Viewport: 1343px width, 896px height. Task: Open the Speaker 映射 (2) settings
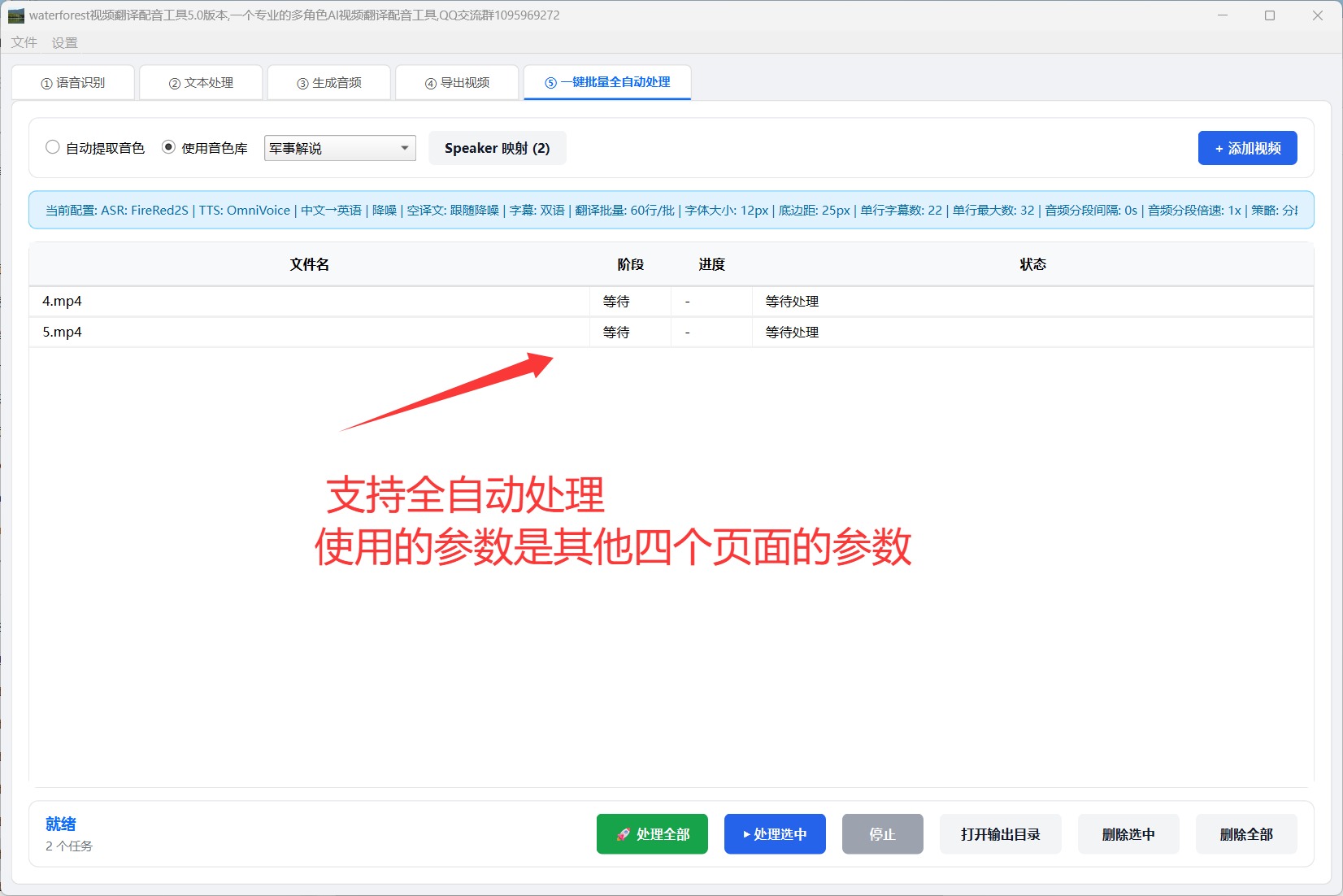[x=498, y=148]
